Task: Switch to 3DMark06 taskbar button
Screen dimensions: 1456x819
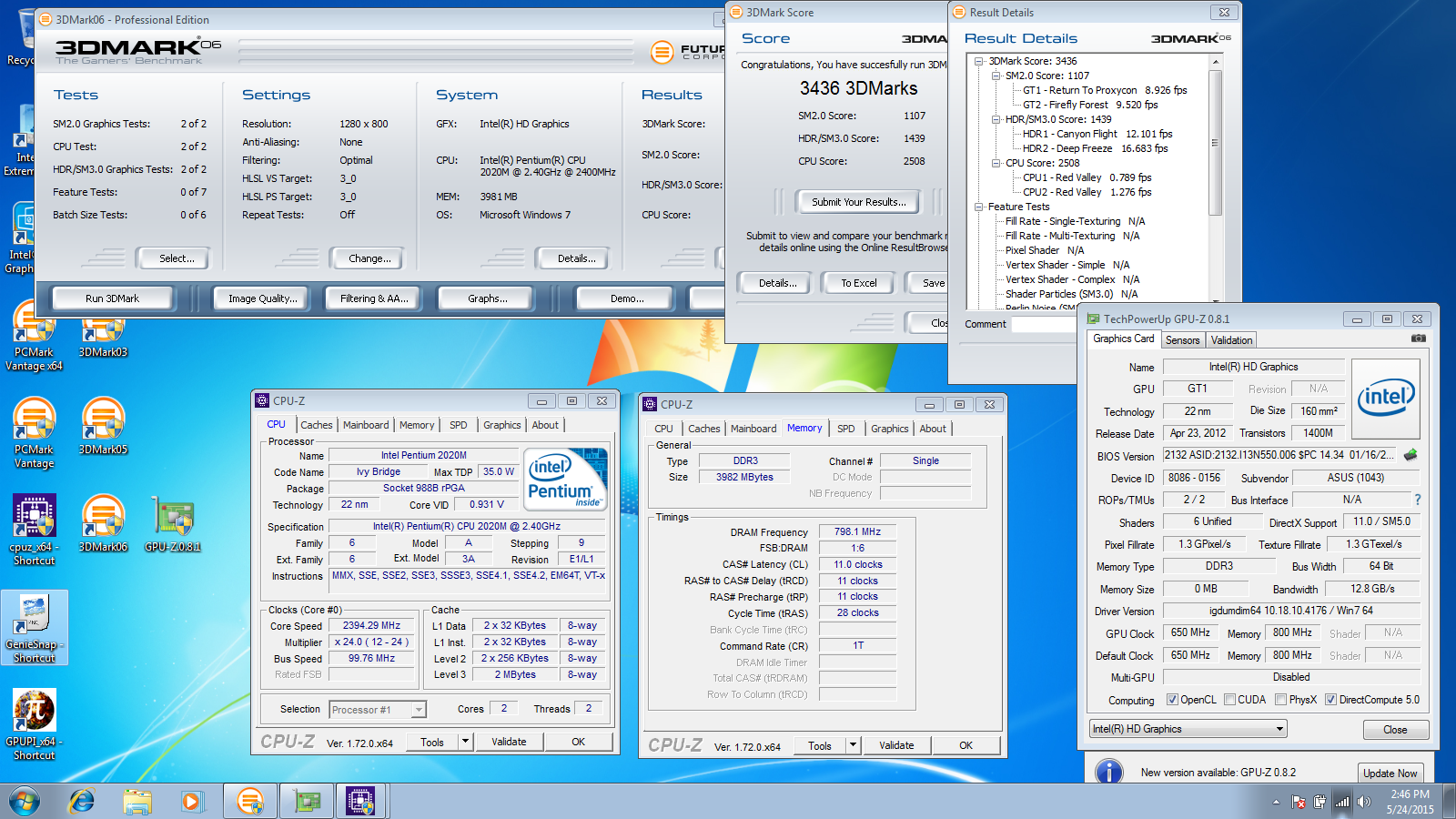Action: [x=249, y=802]
